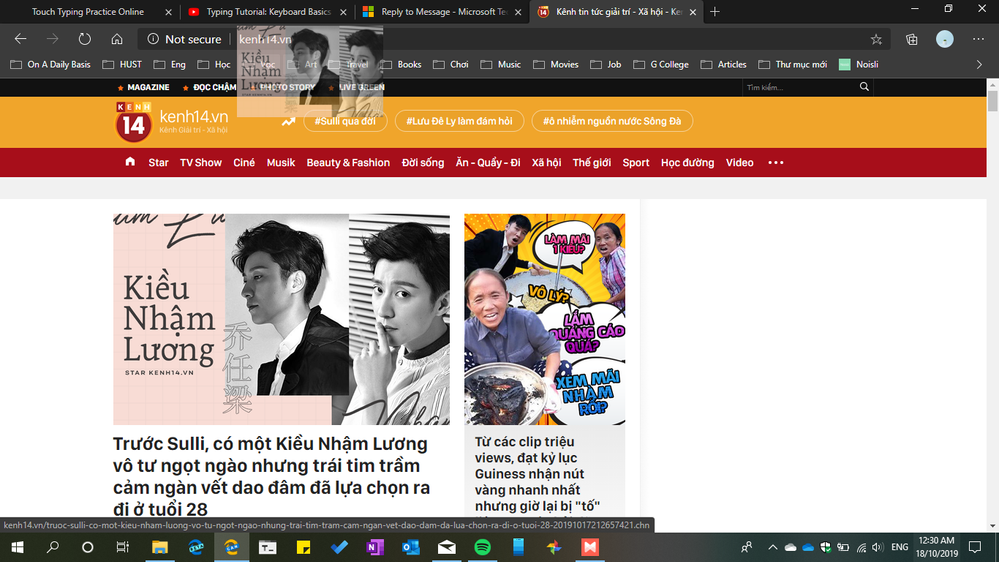Viewport: 999px width, 562px height.
Task: Open the ĐỌC CHẬM link
Action: (x=215, y=87)
